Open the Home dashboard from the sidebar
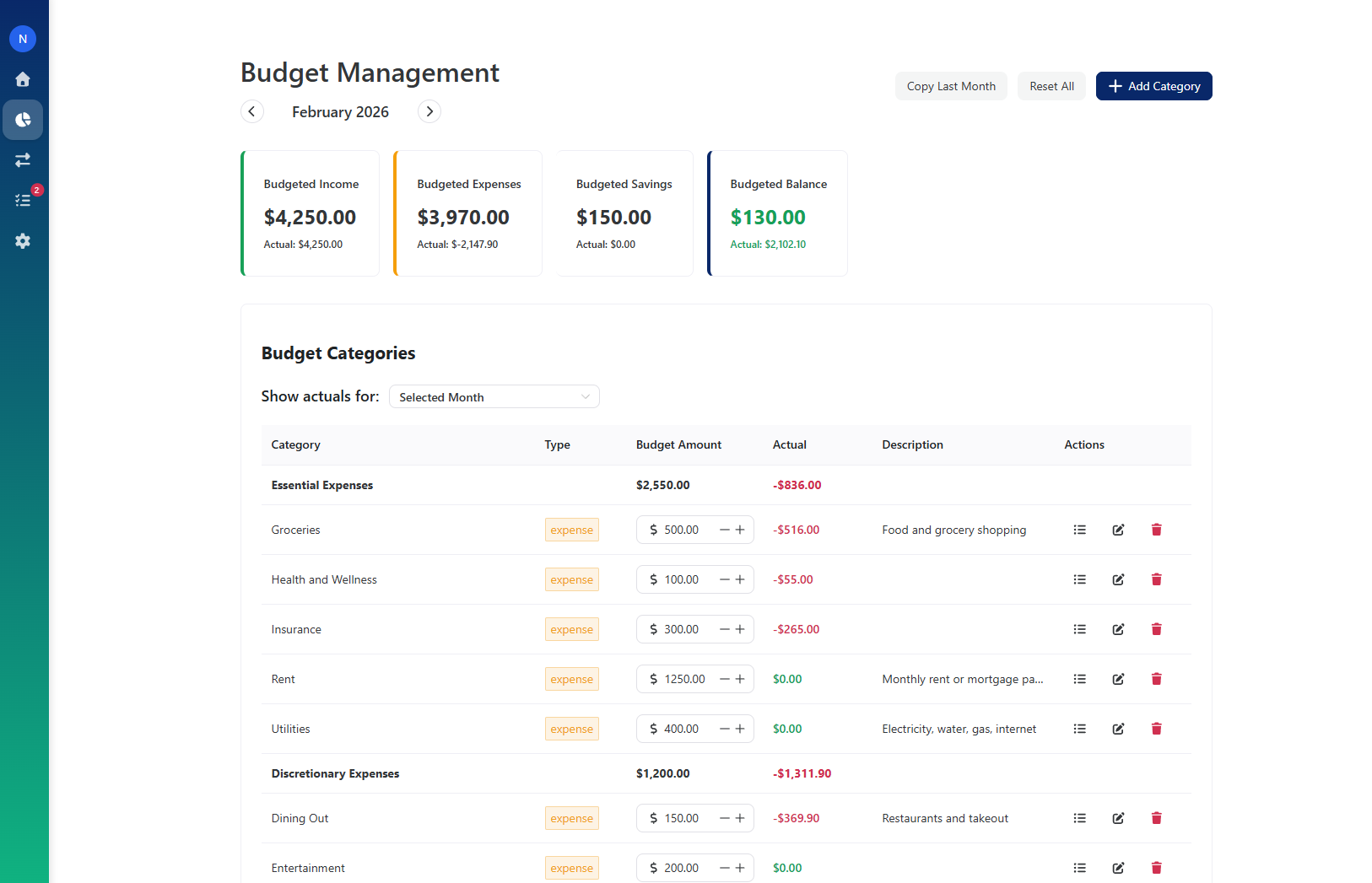1372x883 pixels. pos(23,78)
